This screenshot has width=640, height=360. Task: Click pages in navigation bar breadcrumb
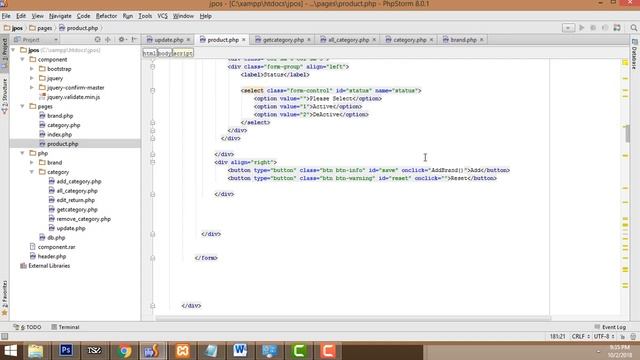point(41,28)
